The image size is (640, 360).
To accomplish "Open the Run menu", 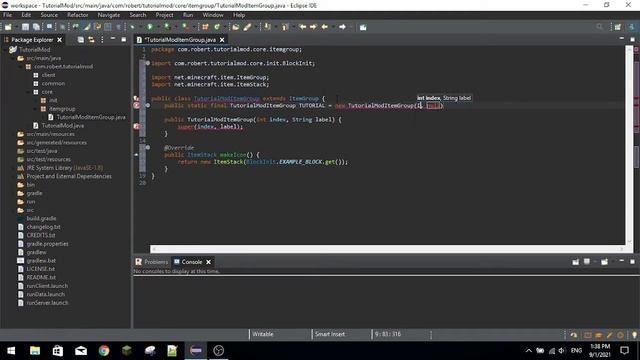I will (188, 15).
